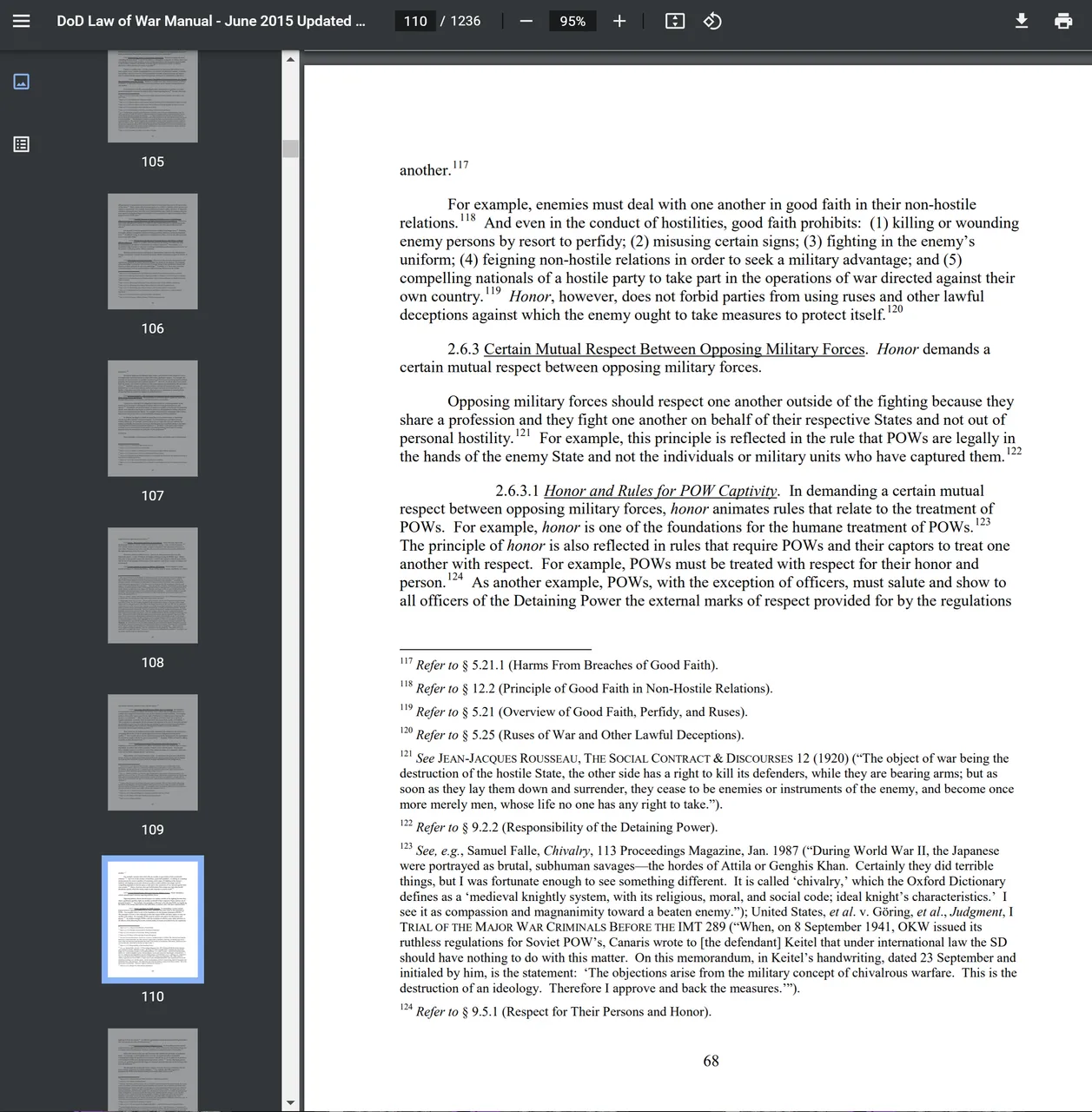Viewport: 1092px width, 1112px height.
Task: Rotate the document counterclockwise
Action: click(x=712, y=21)
